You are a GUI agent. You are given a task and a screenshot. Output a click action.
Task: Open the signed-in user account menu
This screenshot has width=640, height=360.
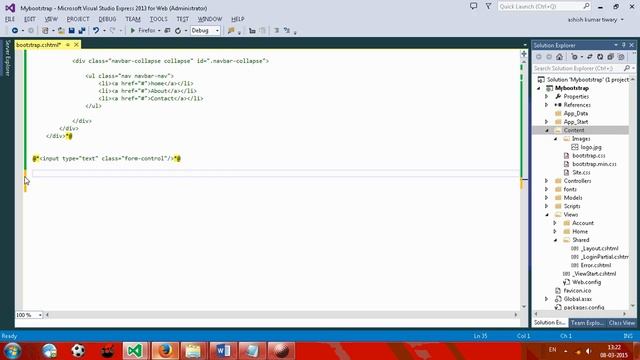click(595, 20)
